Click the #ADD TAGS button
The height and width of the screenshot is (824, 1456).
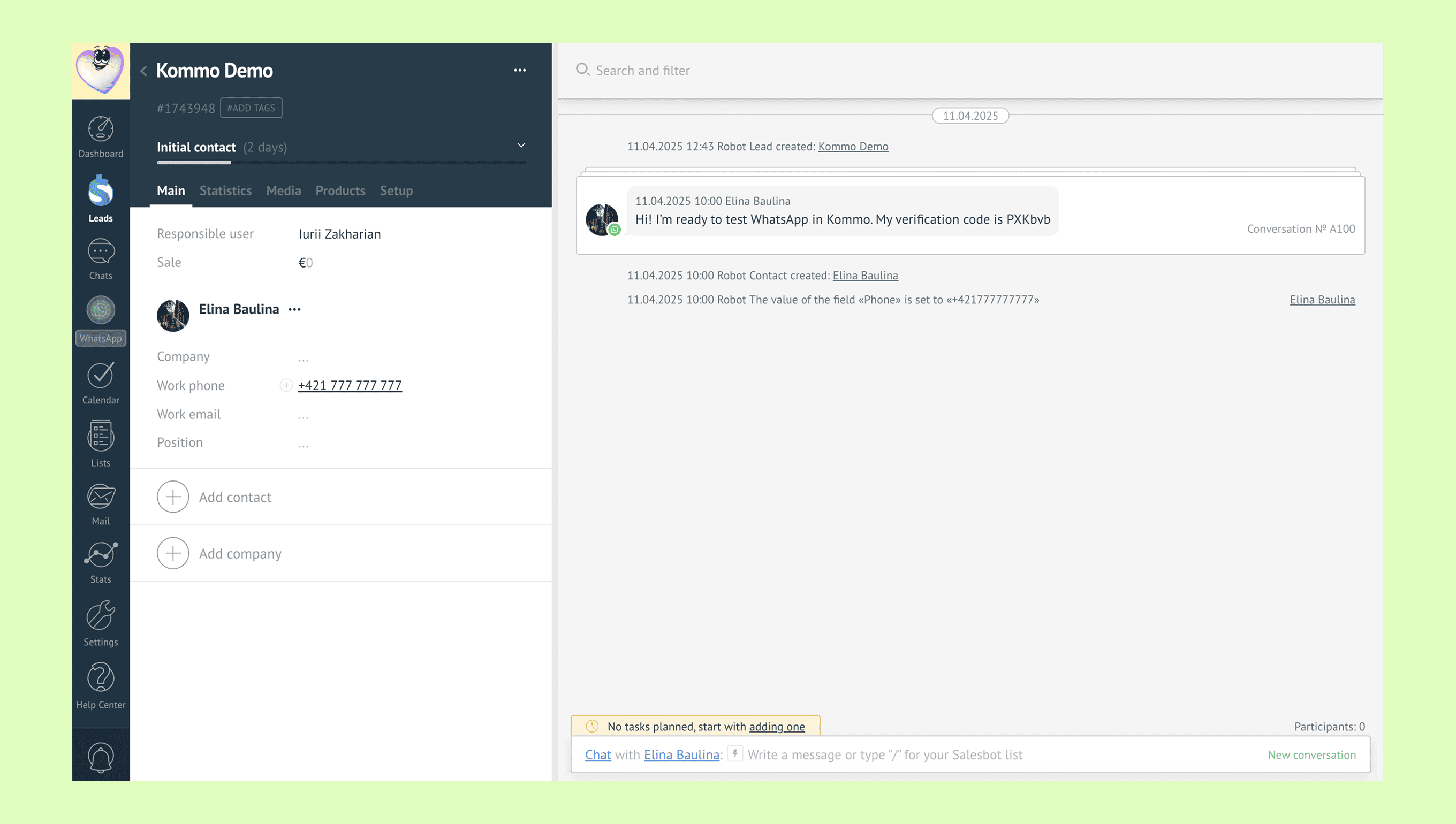click(x=251, y=108)
